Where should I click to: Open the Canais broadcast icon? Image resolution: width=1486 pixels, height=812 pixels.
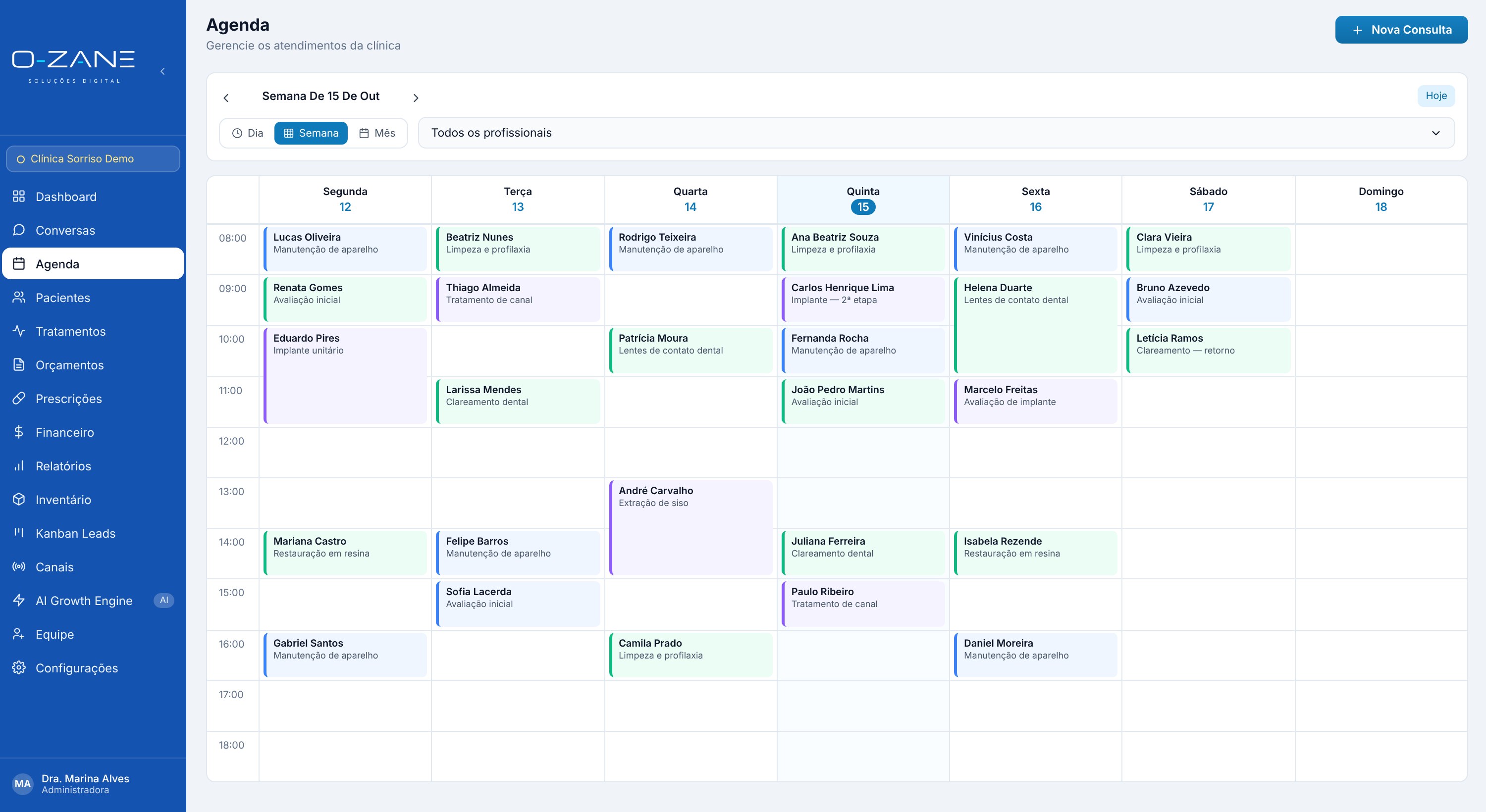[18, 567]
